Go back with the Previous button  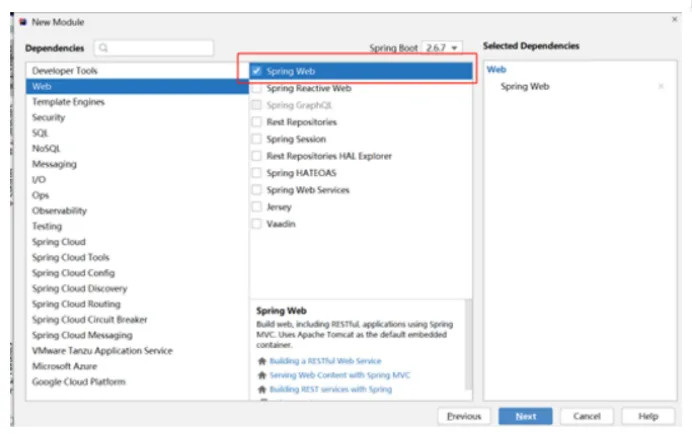point(464,416)
